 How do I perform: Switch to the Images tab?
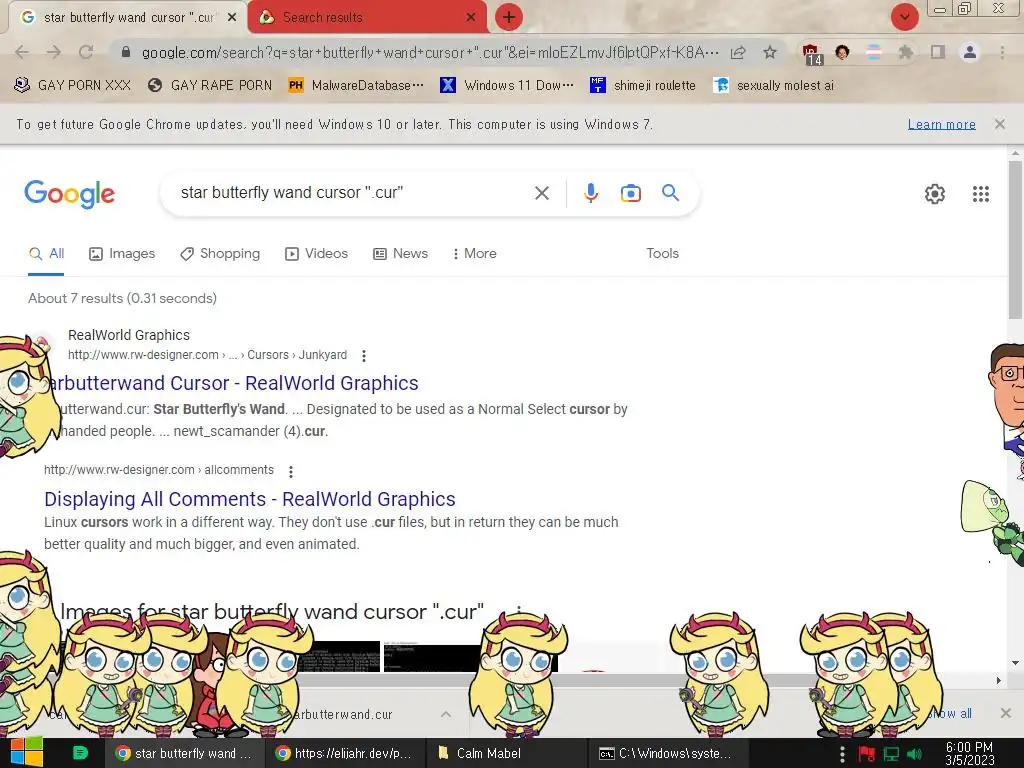(122, 253)
